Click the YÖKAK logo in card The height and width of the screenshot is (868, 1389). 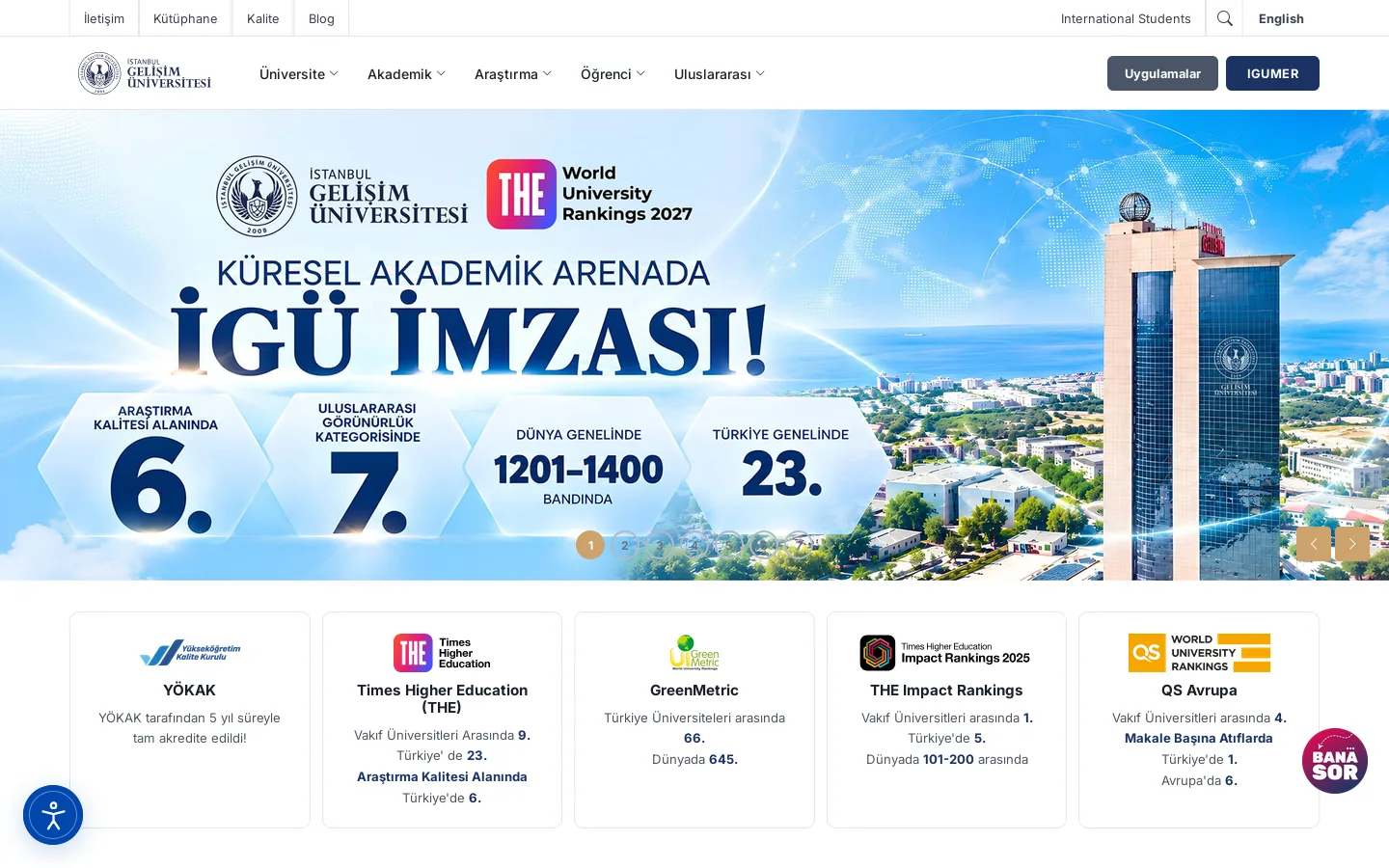[190, 653]
